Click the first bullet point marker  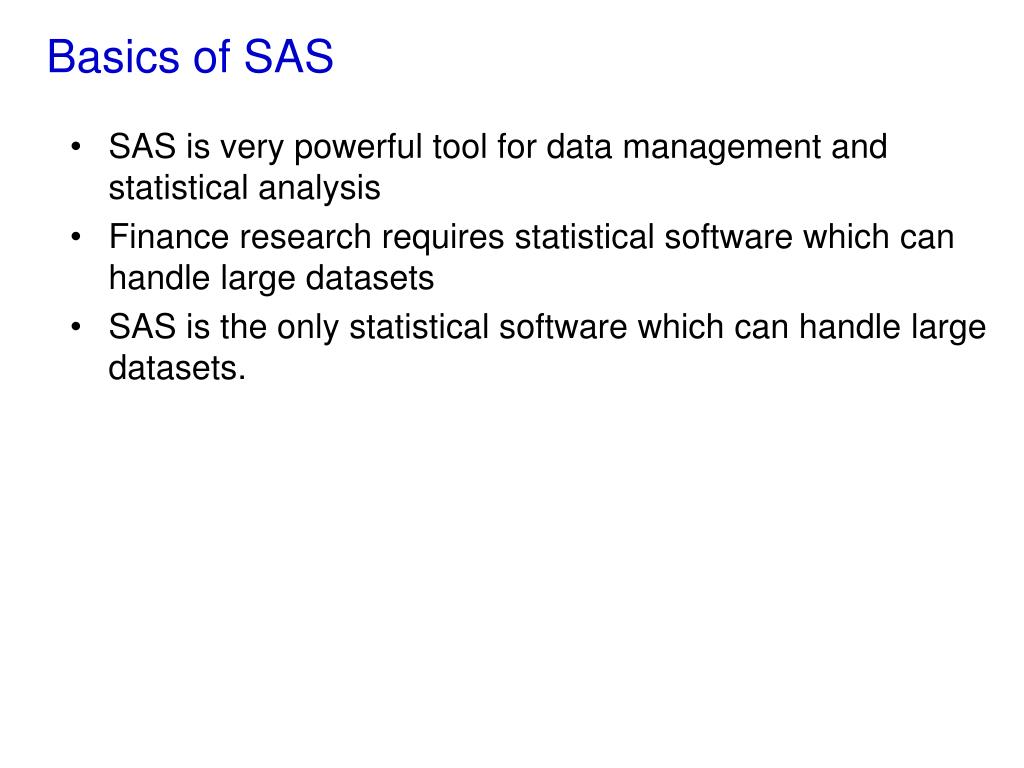pos(78,148)
